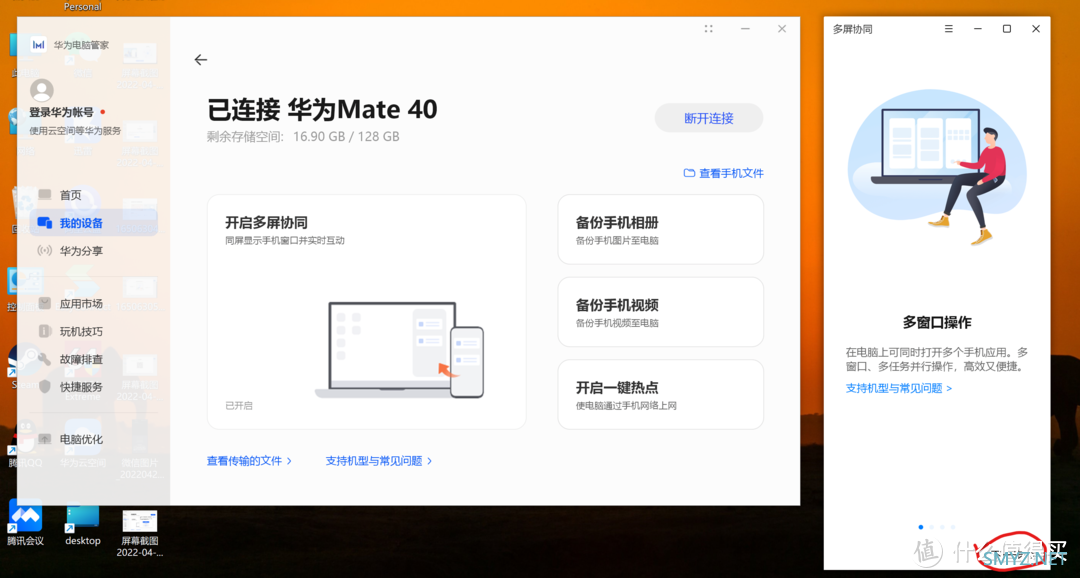
Task: Click the user avatar icon
Action: click(41, 90)
